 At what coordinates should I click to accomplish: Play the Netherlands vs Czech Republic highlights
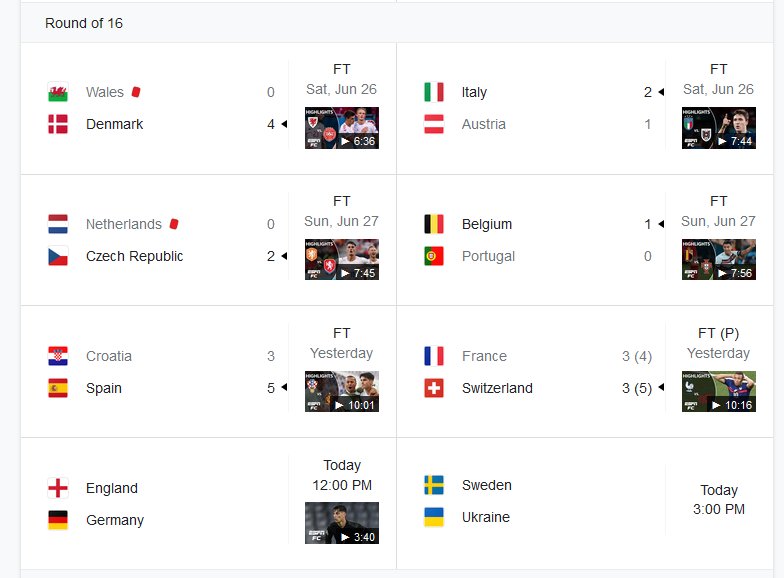(342, 260)
